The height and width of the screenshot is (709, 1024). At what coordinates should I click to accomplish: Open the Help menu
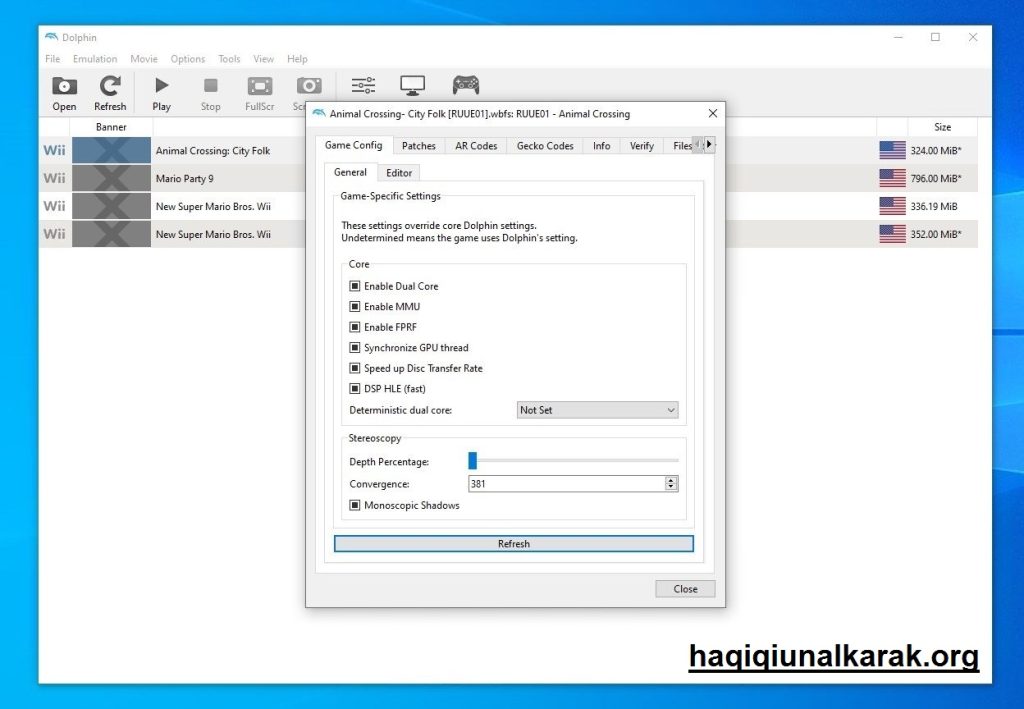pyautogui.click(x=297, y=59)
